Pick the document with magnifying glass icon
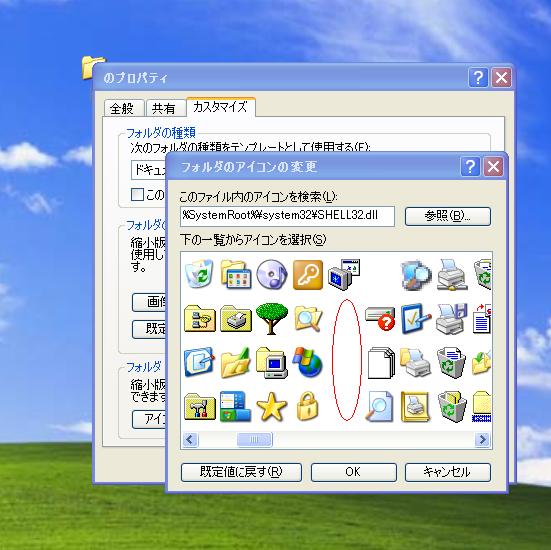This screenshot has width=551, height=550. (379, 407)
